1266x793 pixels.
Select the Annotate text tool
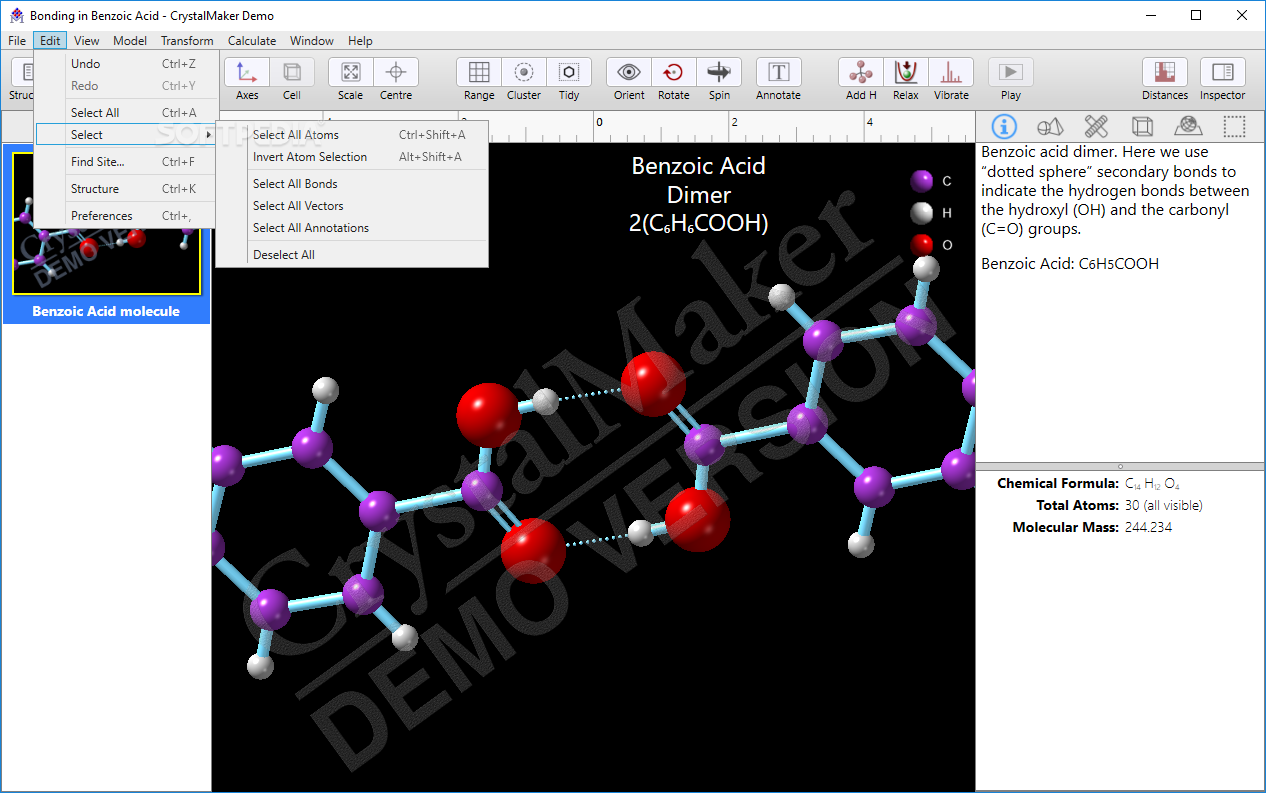pos(779,72)
